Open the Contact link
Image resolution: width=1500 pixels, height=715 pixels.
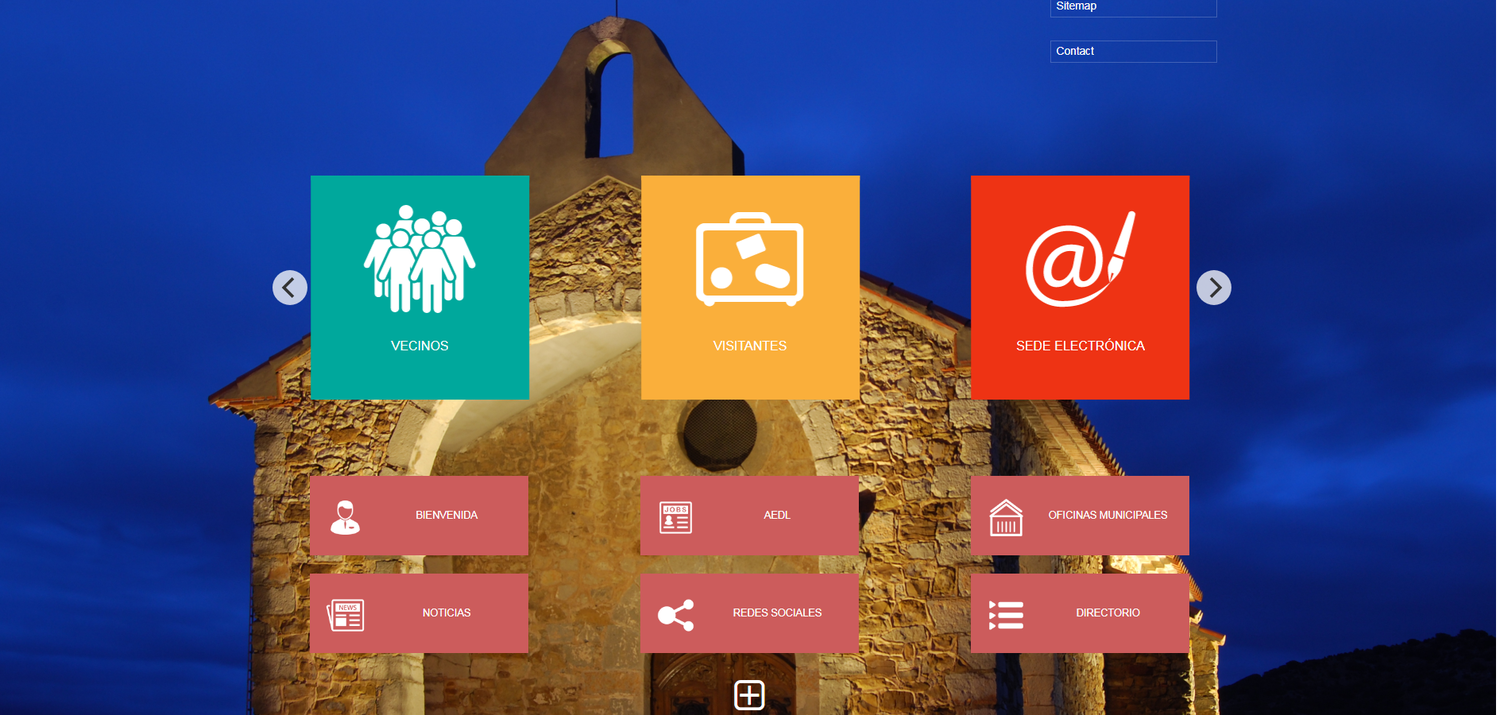[x=1075, y=51]
